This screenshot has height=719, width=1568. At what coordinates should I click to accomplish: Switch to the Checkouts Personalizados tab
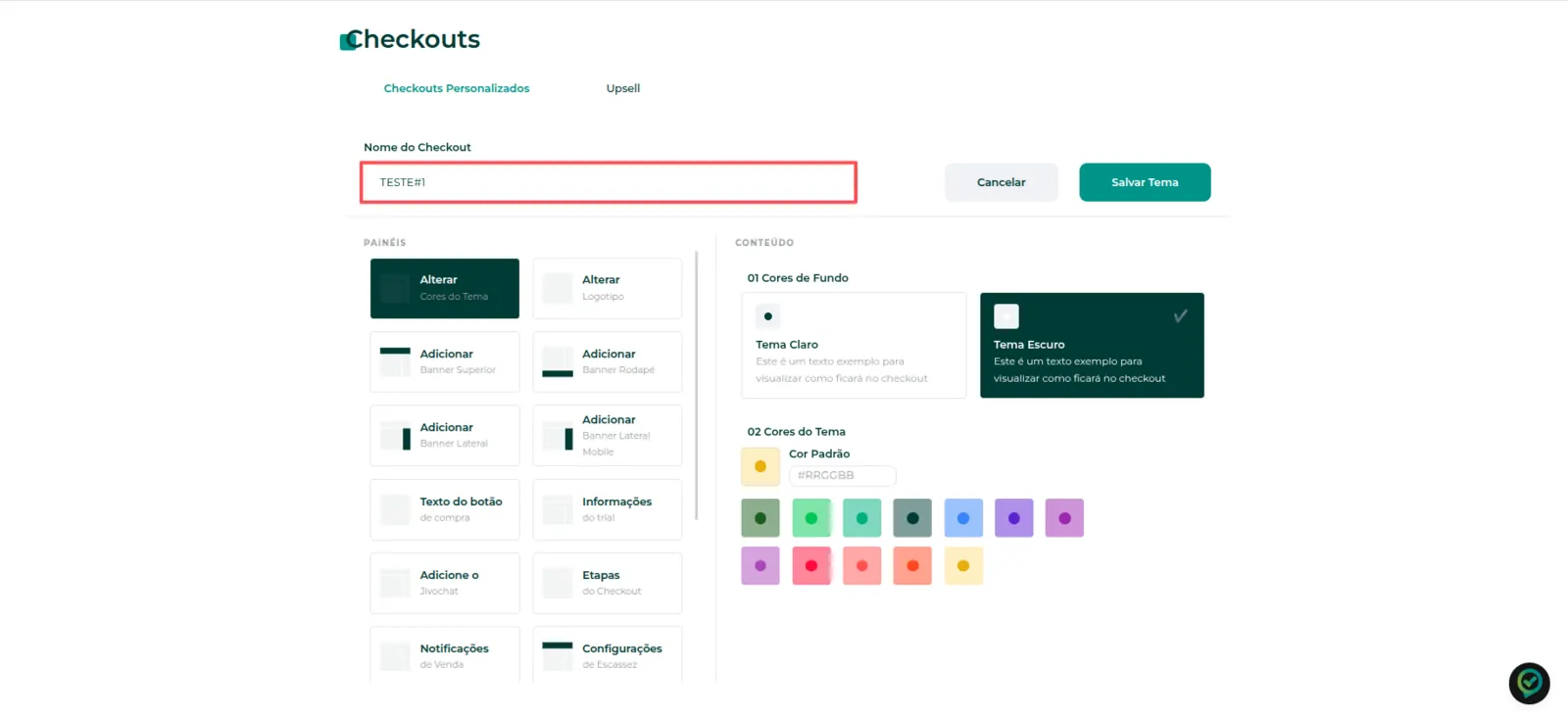point(457,88)
